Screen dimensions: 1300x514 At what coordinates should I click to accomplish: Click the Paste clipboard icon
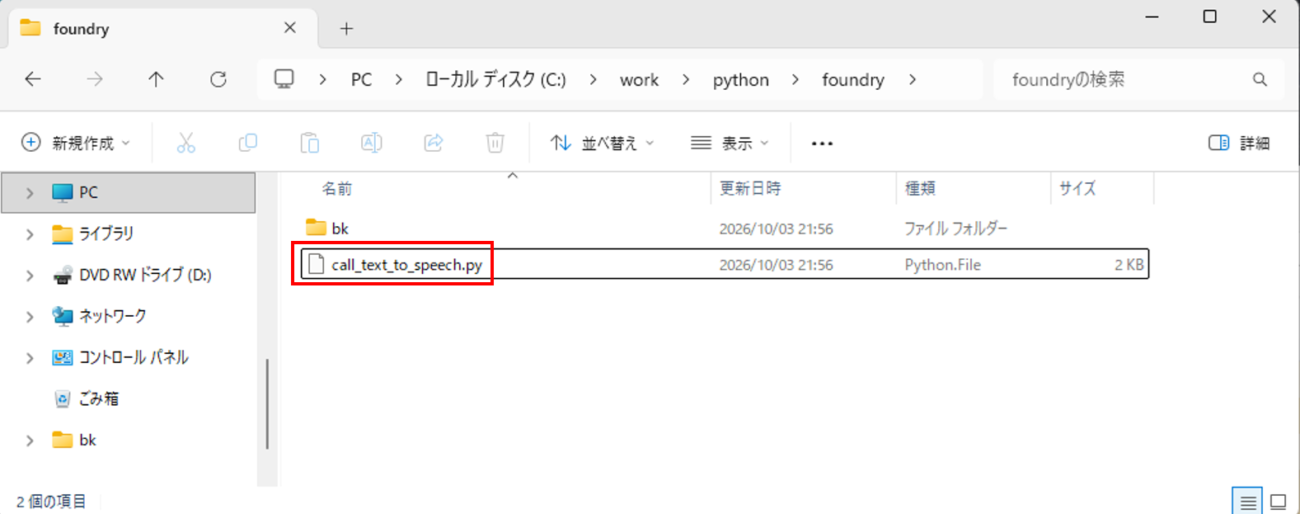point(310,143)
